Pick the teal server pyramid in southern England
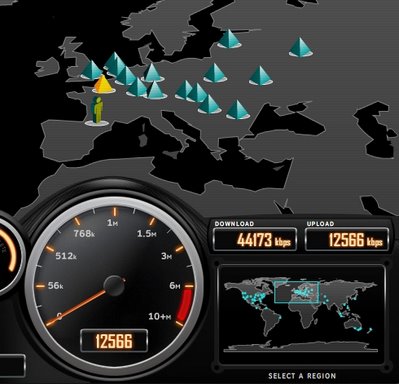399x384 pixels. (x=91, y=70)
